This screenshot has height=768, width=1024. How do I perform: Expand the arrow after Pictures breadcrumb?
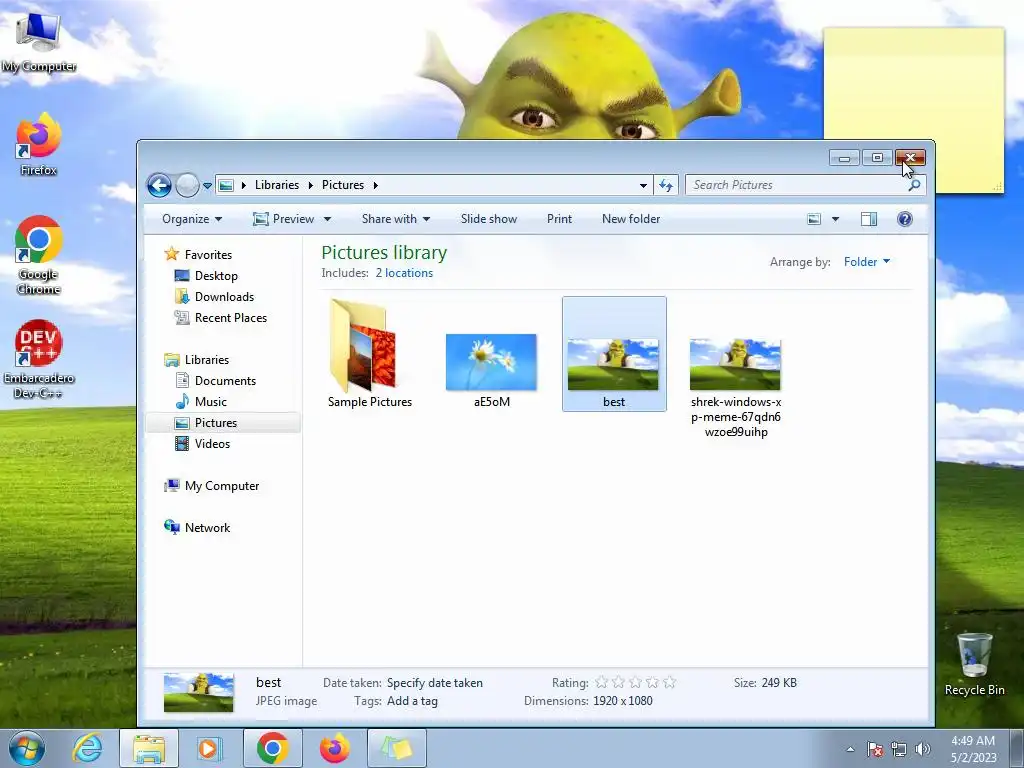coord(376,185)
